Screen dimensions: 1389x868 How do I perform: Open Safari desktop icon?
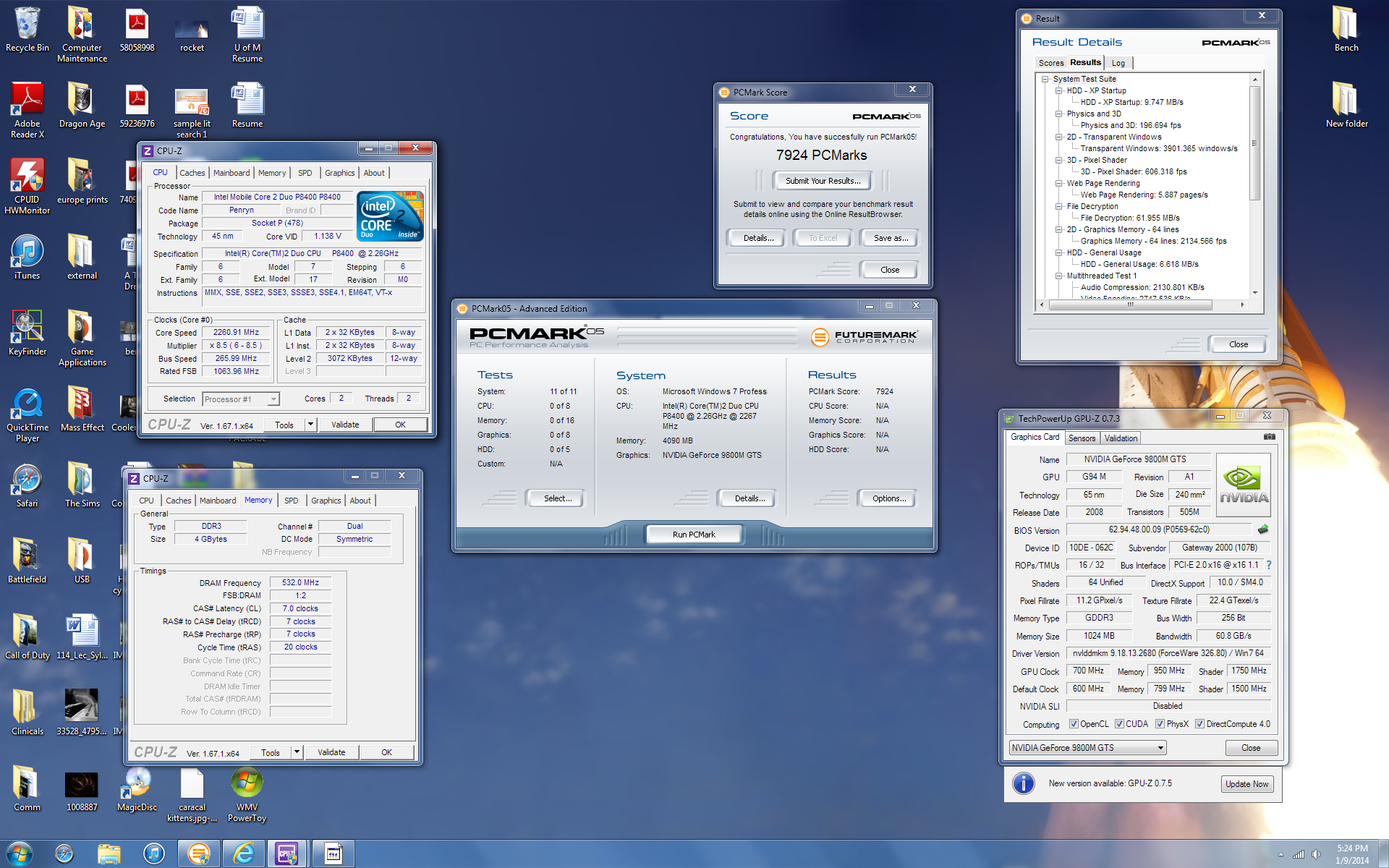pos(27,485)
